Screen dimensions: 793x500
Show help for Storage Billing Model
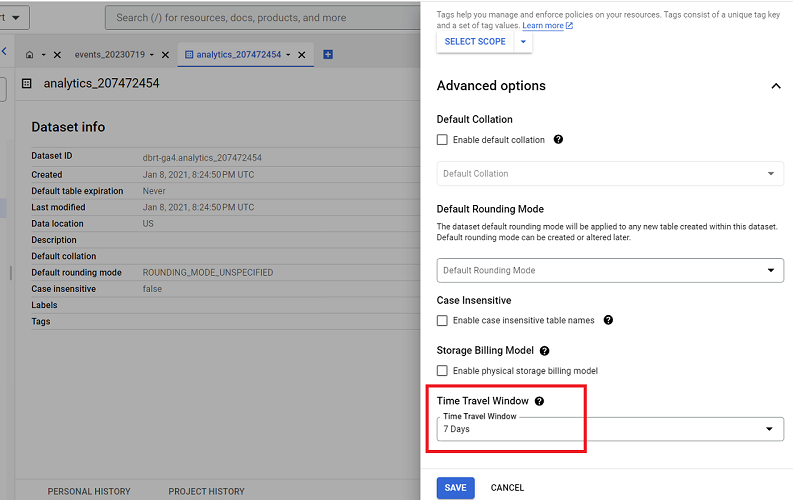point(545,351)
